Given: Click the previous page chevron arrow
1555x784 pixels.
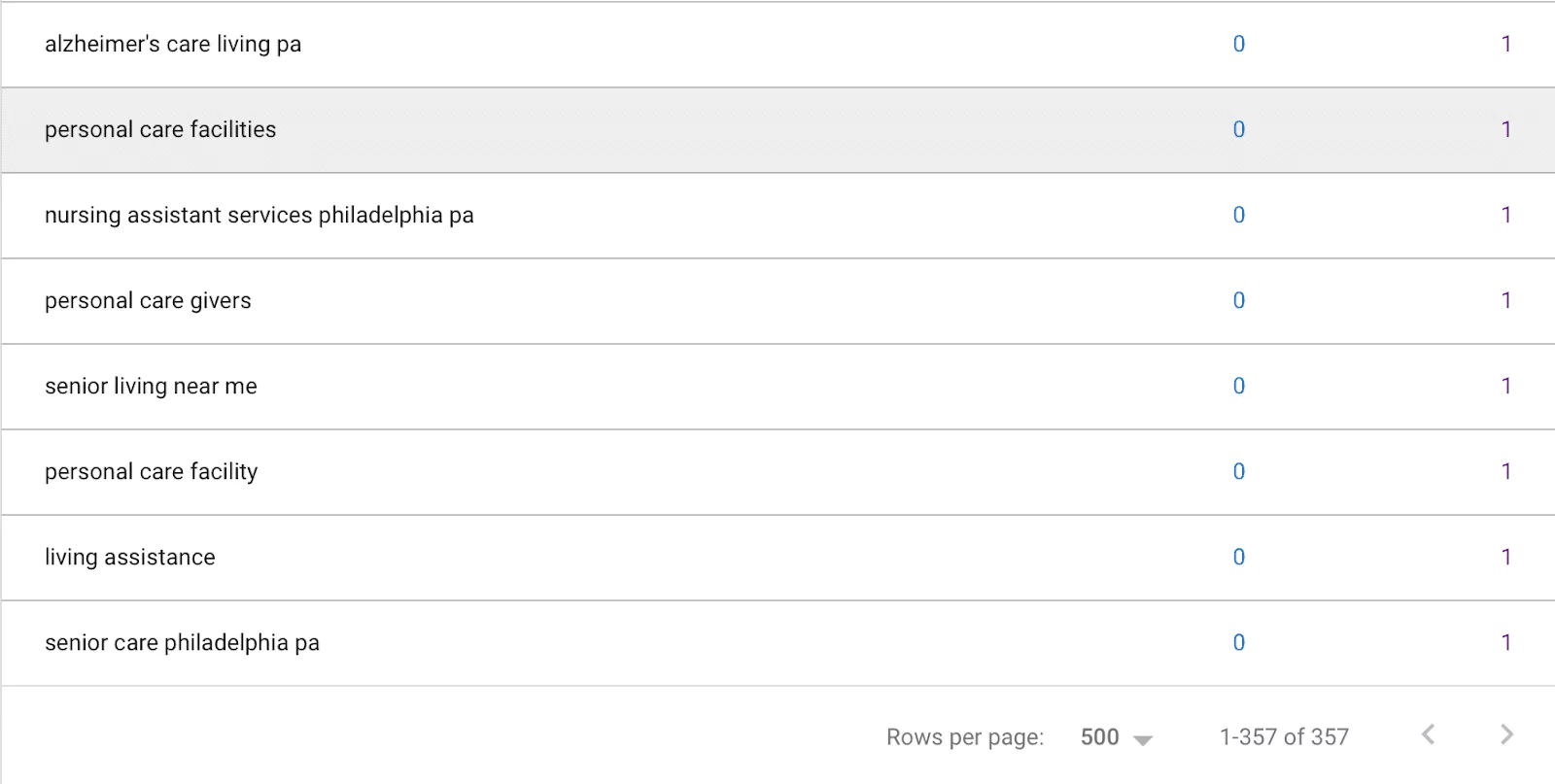Looking at the screenshot, I should click(1428, 735).
